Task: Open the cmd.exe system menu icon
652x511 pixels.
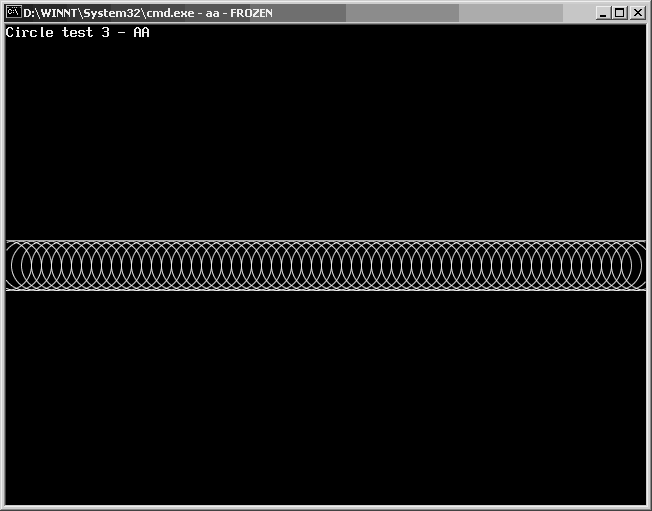Action: [x=13, y=13]
